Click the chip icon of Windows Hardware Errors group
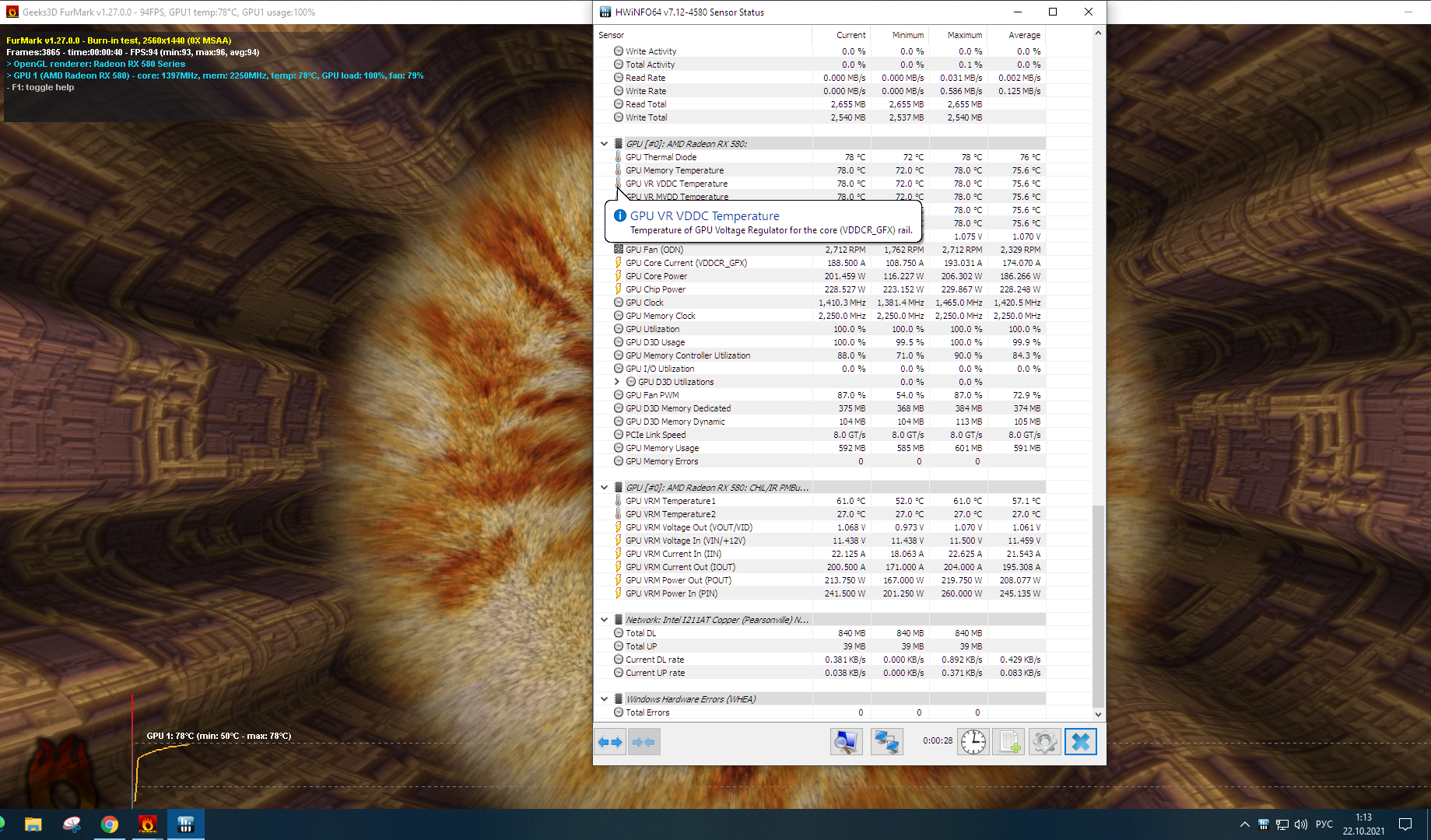The width and height of the screenshot is (1431, 840). pos(619,699)
